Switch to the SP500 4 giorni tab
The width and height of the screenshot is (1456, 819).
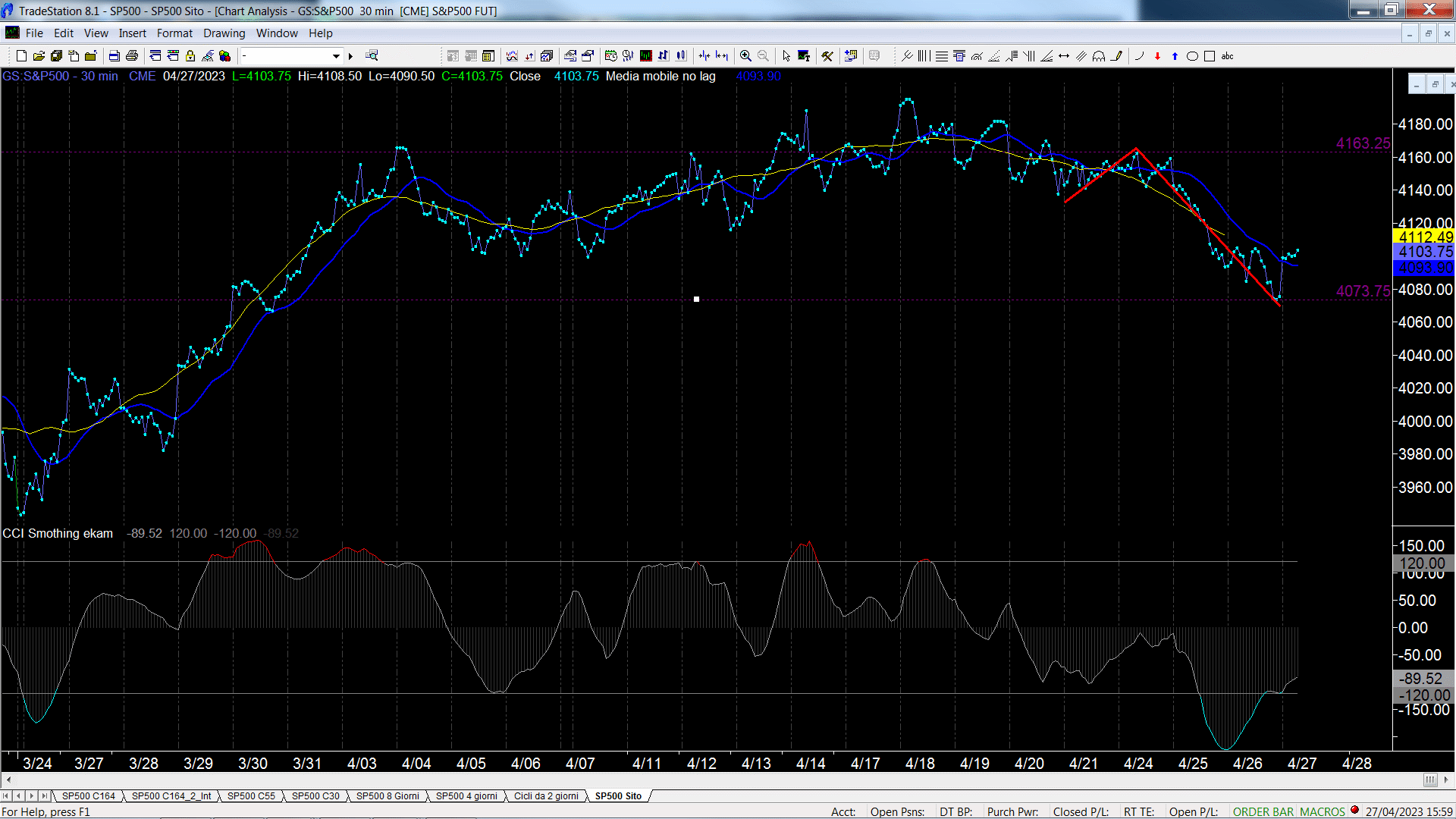(x=466, y=796)
